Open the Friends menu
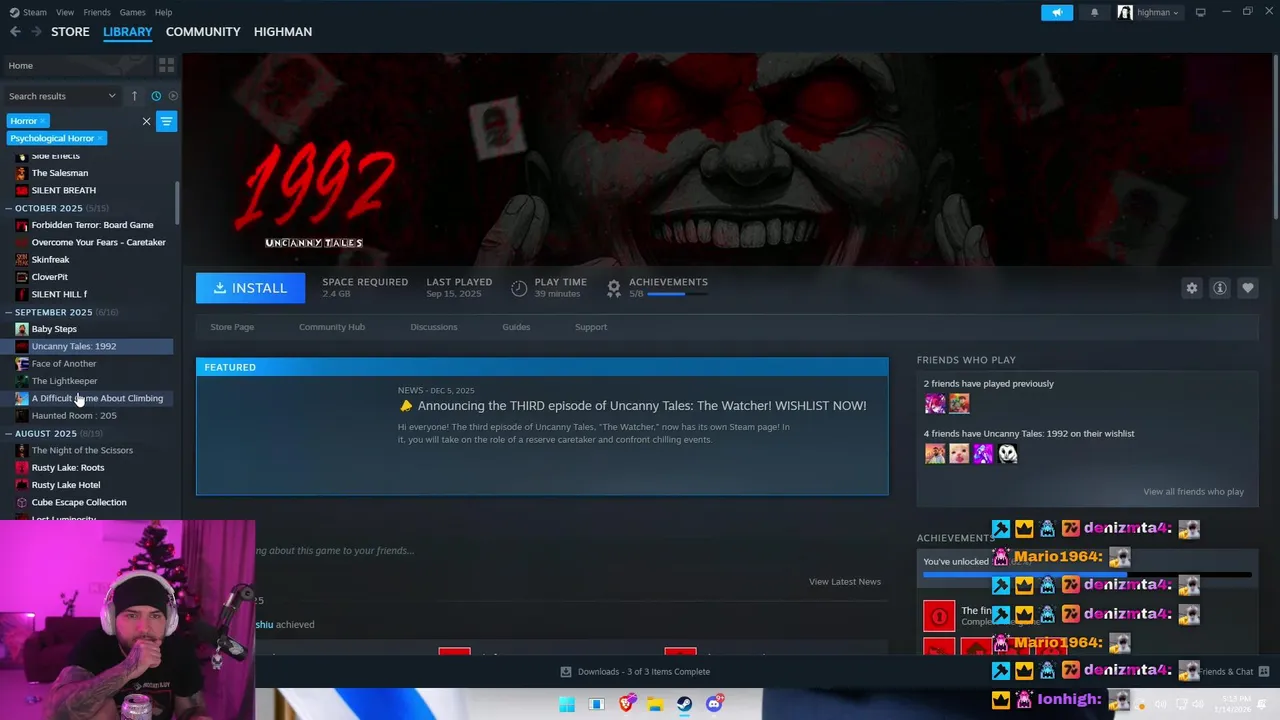 tap(97, 12)
